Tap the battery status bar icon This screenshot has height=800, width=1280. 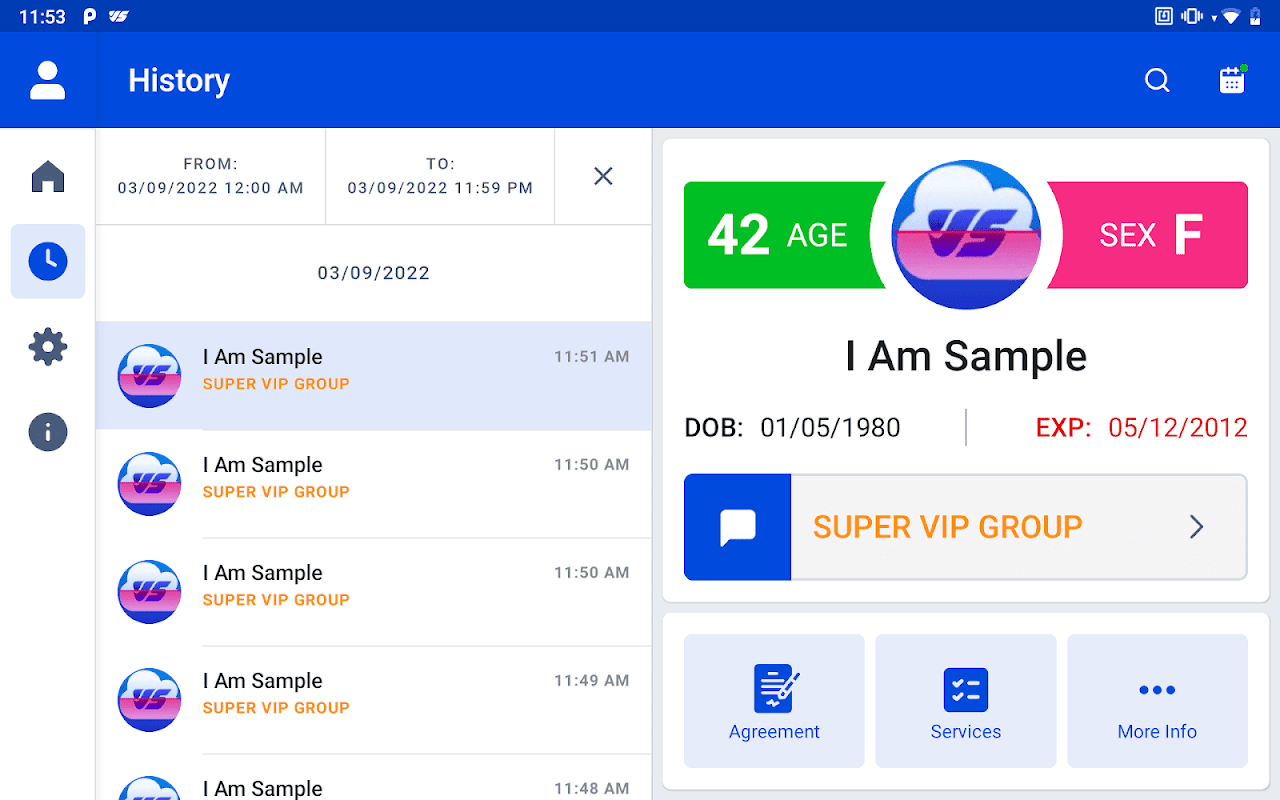coord(1255,16)
